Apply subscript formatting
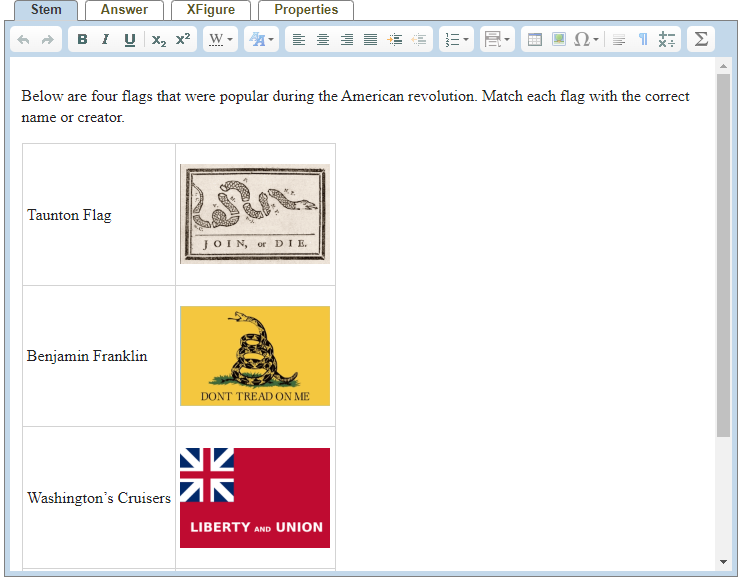 (159, 40)
